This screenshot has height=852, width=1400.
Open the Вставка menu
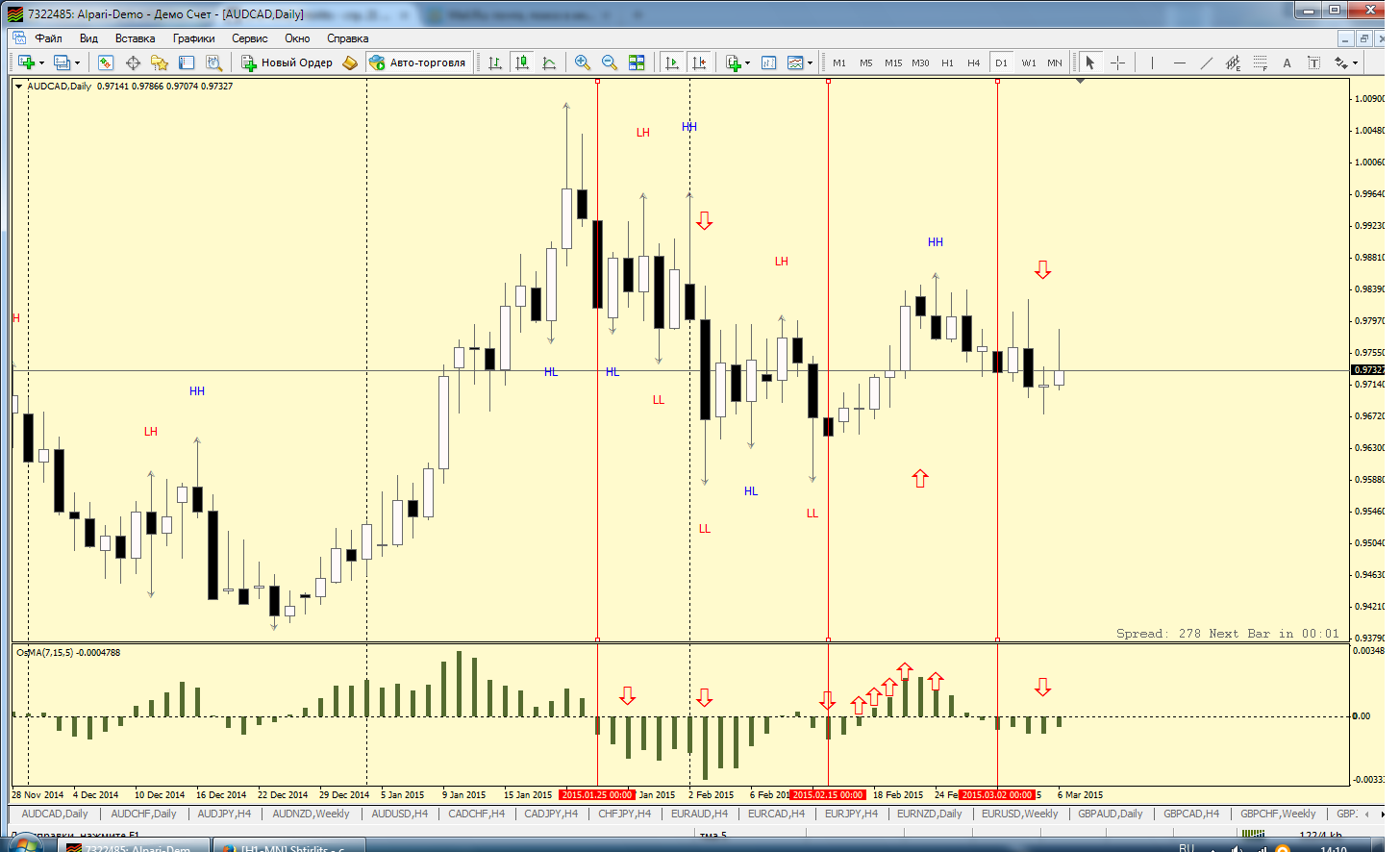click(135, 38)
